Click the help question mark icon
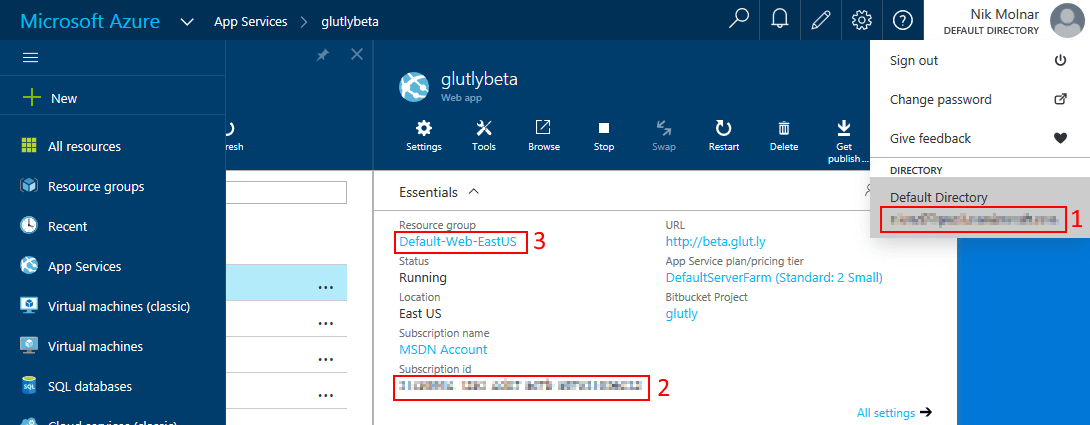 coord(902,20)
